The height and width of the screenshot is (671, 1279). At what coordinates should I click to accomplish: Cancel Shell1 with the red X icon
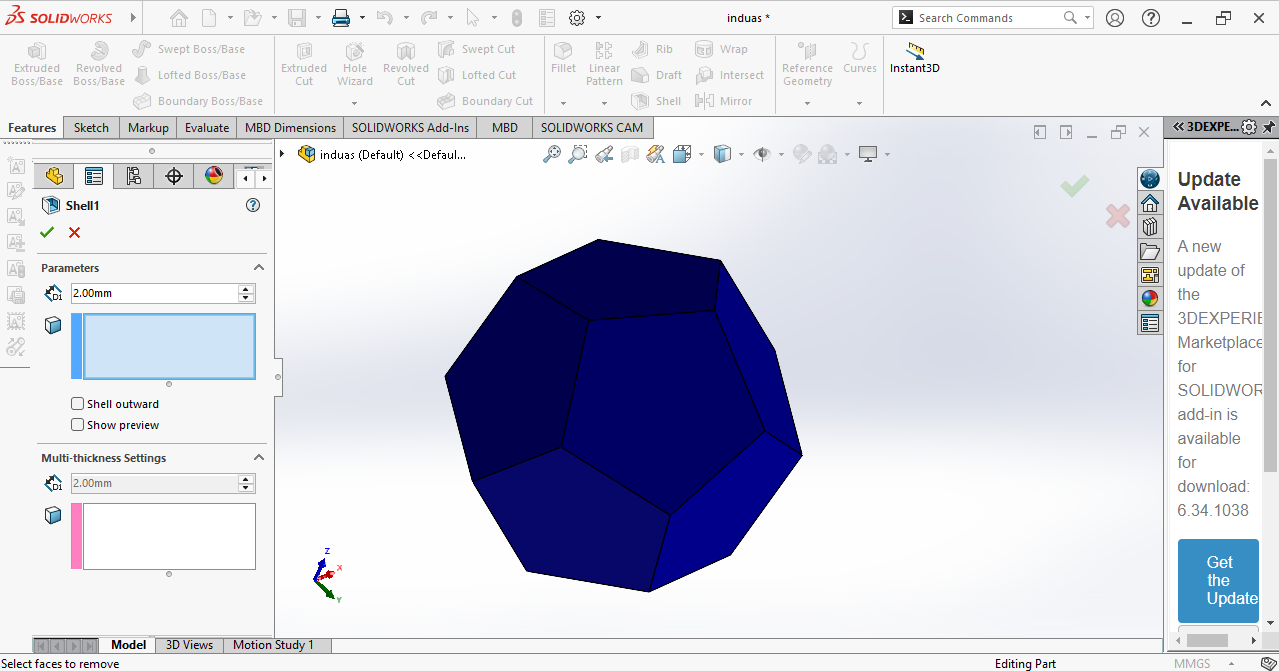coord(74,233)
